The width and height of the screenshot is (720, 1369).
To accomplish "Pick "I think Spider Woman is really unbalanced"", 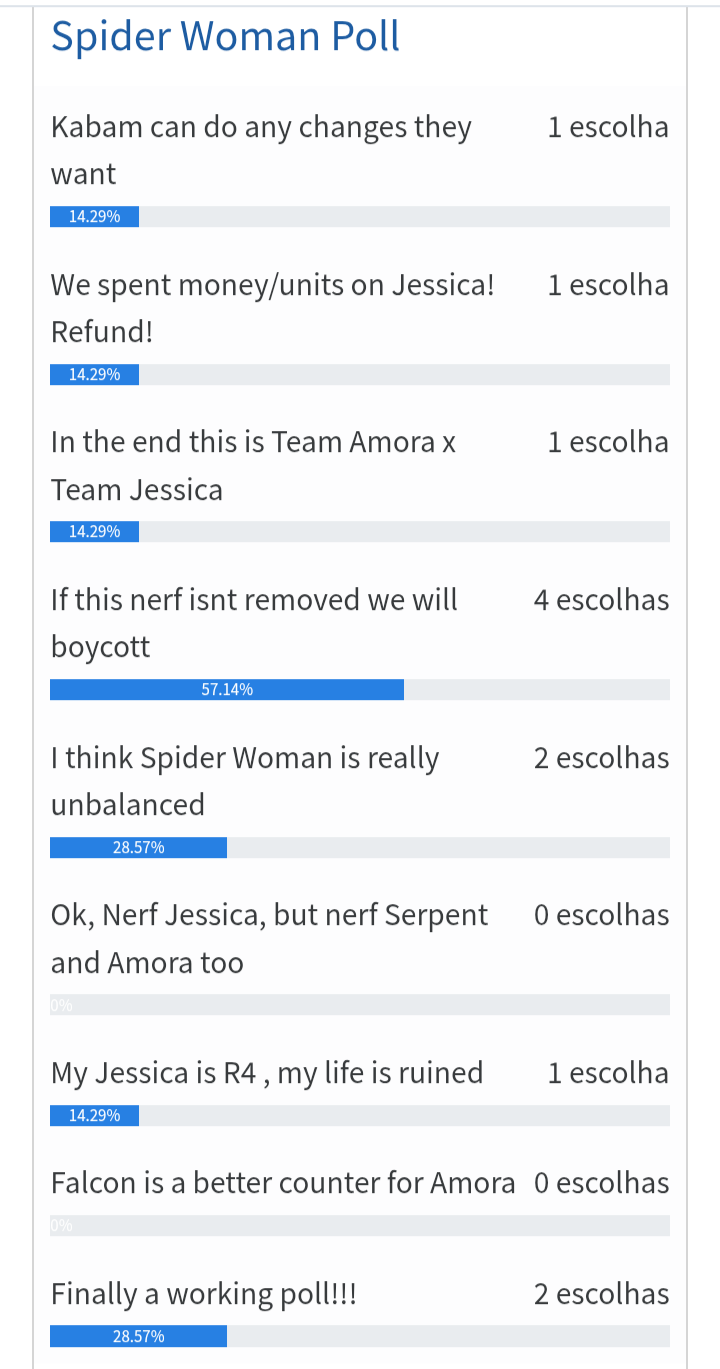I will click(245, 780).
